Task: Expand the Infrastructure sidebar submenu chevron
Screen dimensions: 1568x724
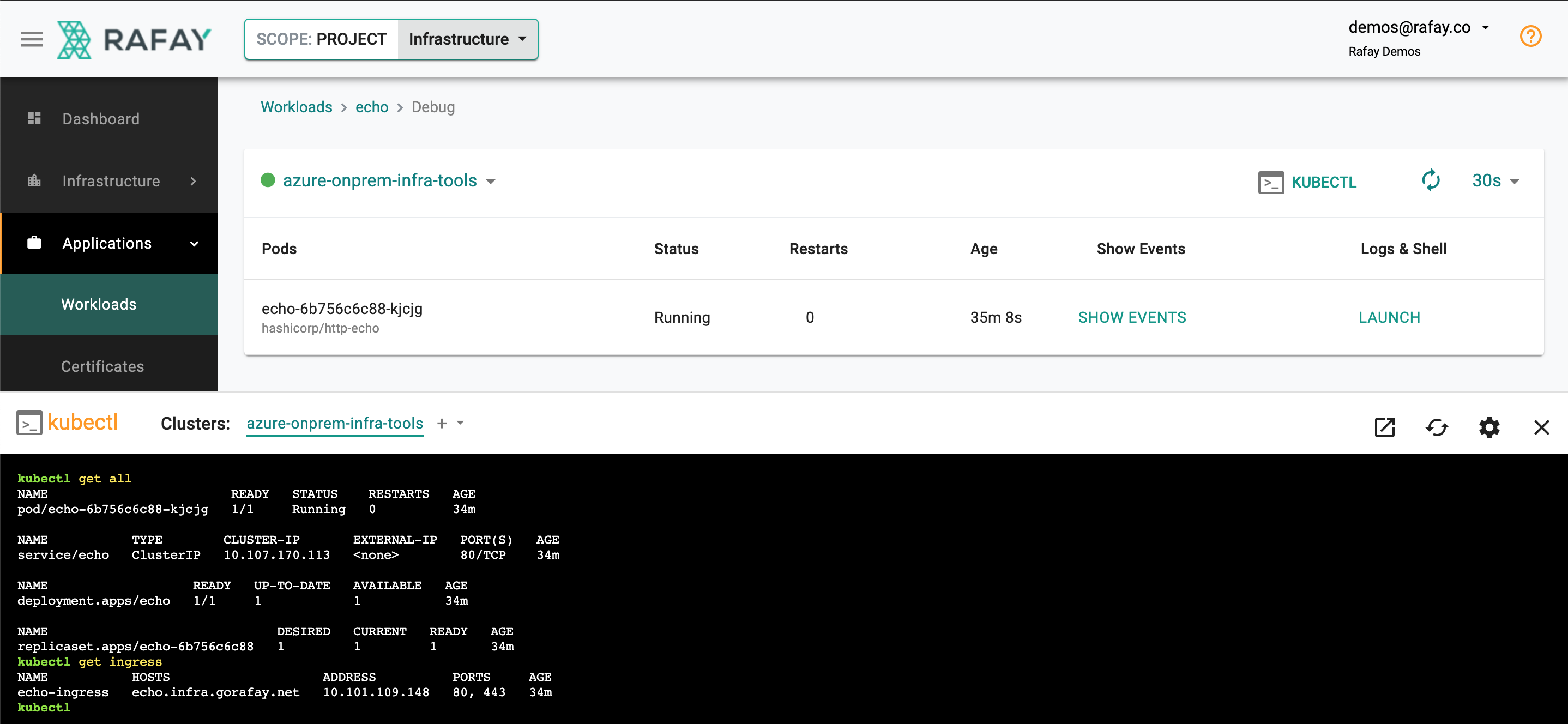Action: tap(193, 181)
